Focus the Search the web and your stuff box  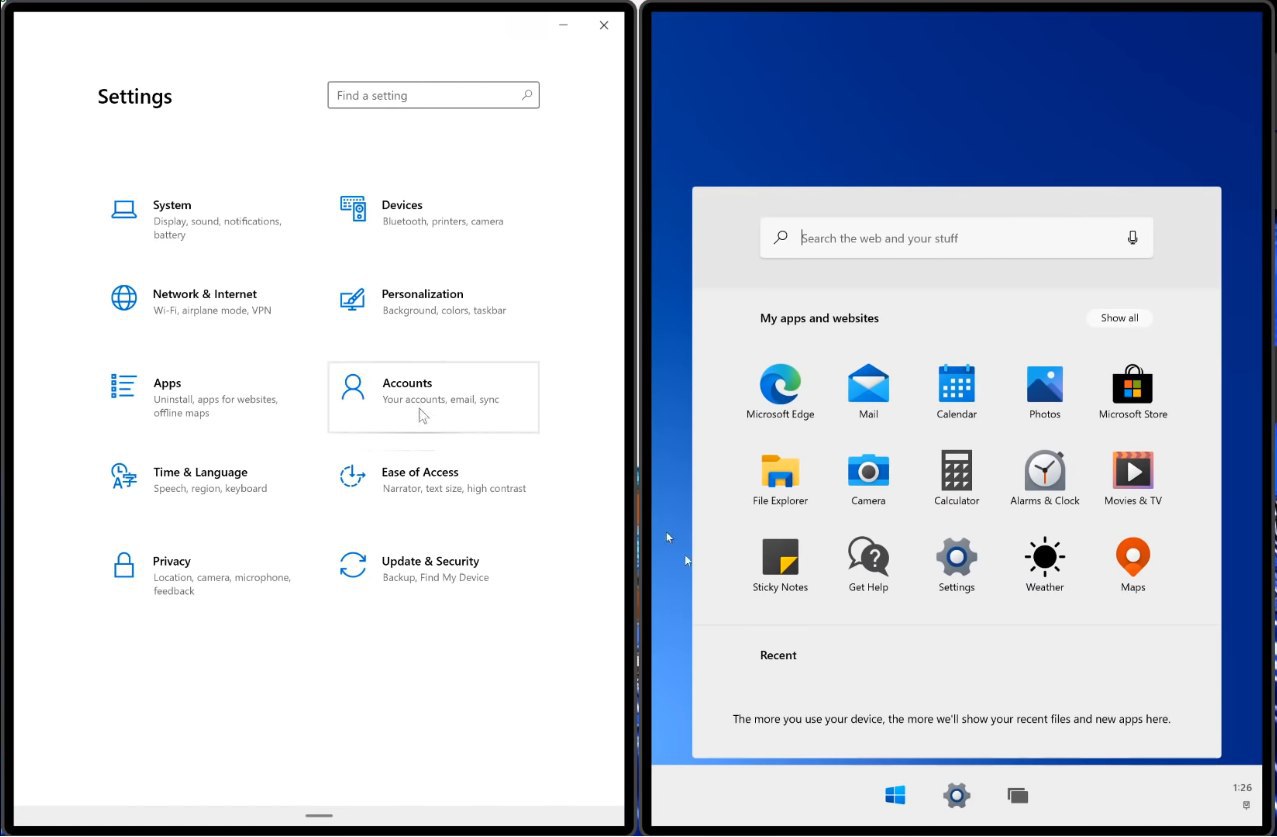click(956, 238)
